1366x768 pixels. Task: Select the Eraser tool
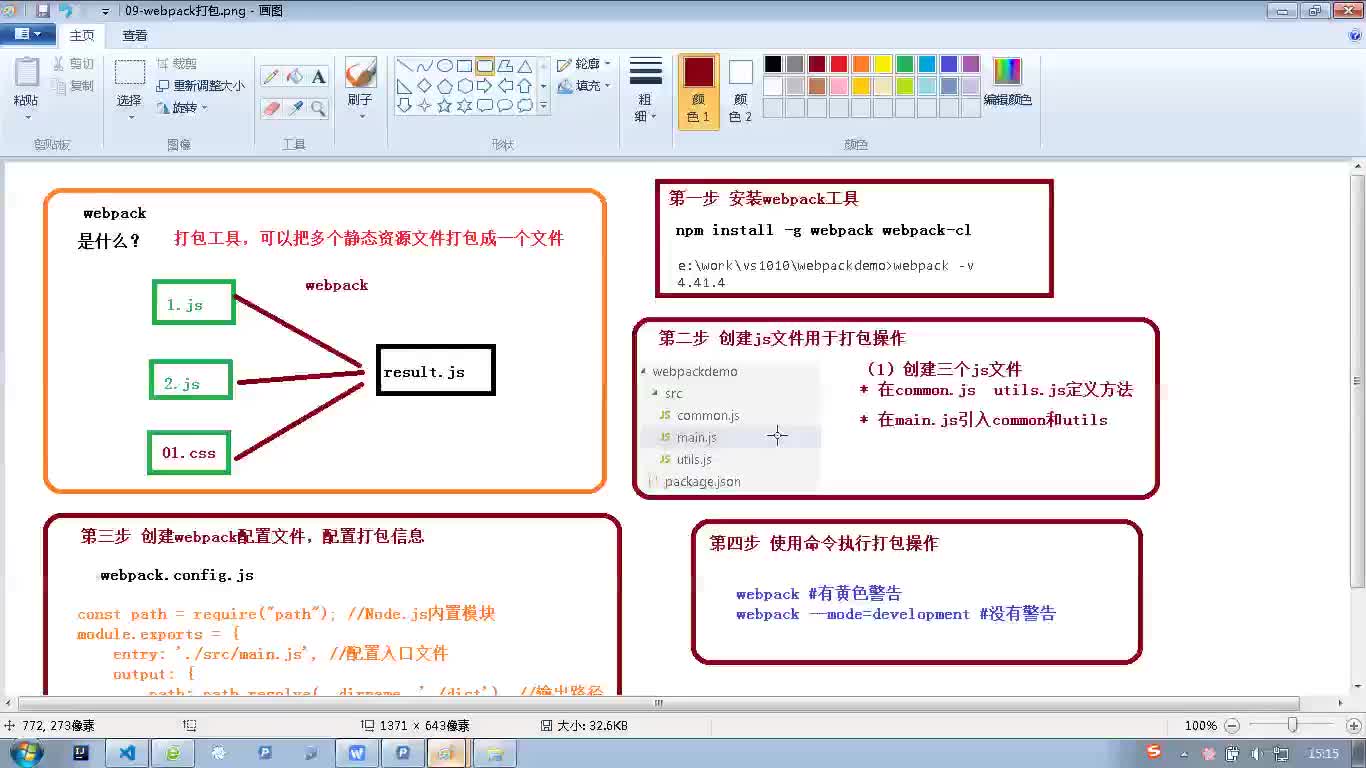coord(271,108)
